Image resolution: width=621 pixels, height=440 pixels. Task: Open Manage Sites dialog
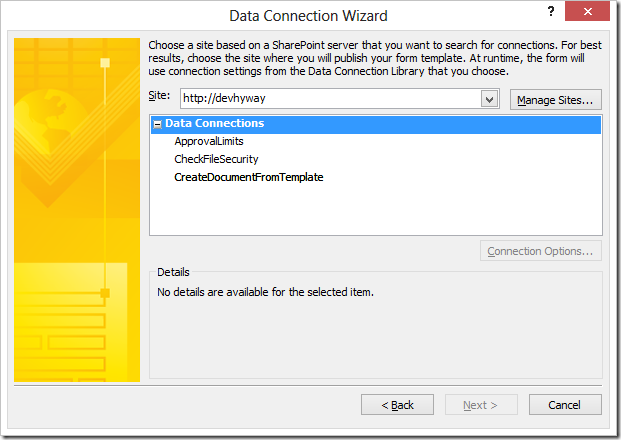coord(555,100)
